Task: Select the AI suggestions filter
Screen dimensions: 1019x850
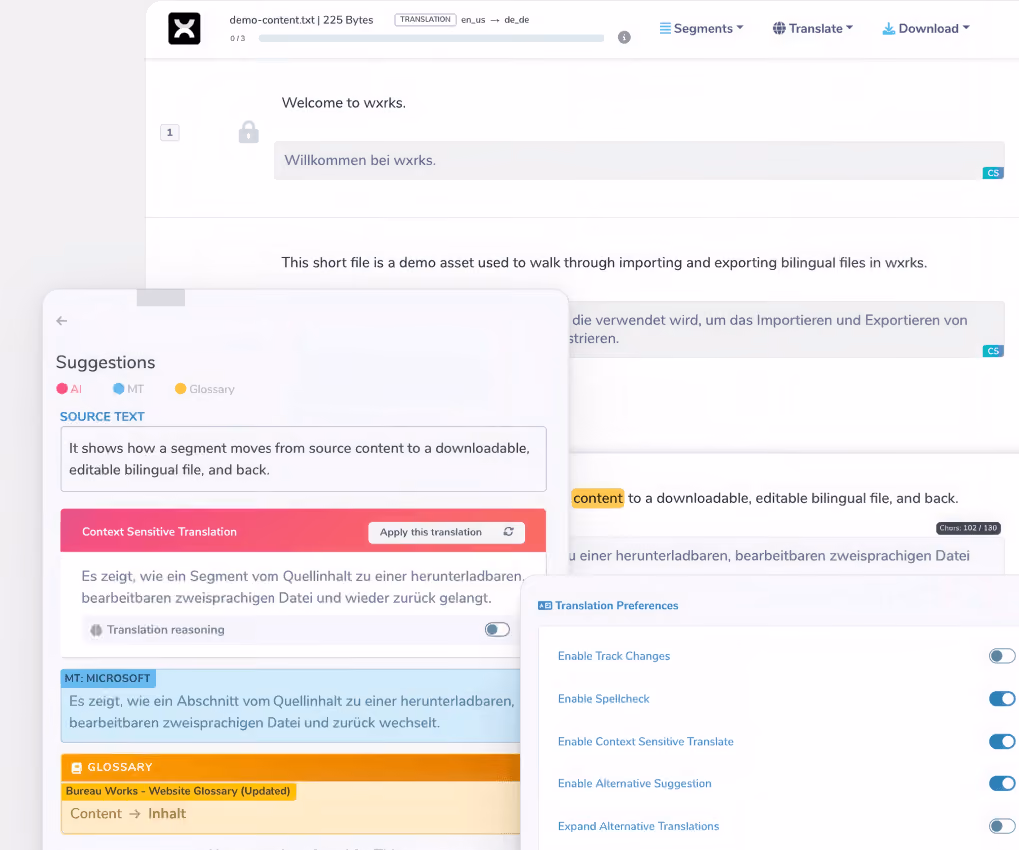Action: (70, 389)
